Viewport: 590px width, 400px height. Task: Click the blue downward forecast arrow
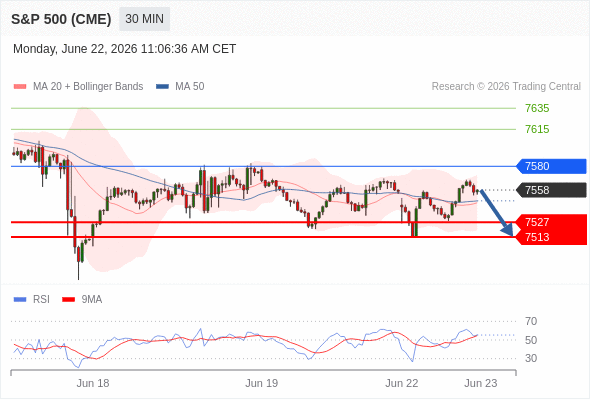click(497, 213)
